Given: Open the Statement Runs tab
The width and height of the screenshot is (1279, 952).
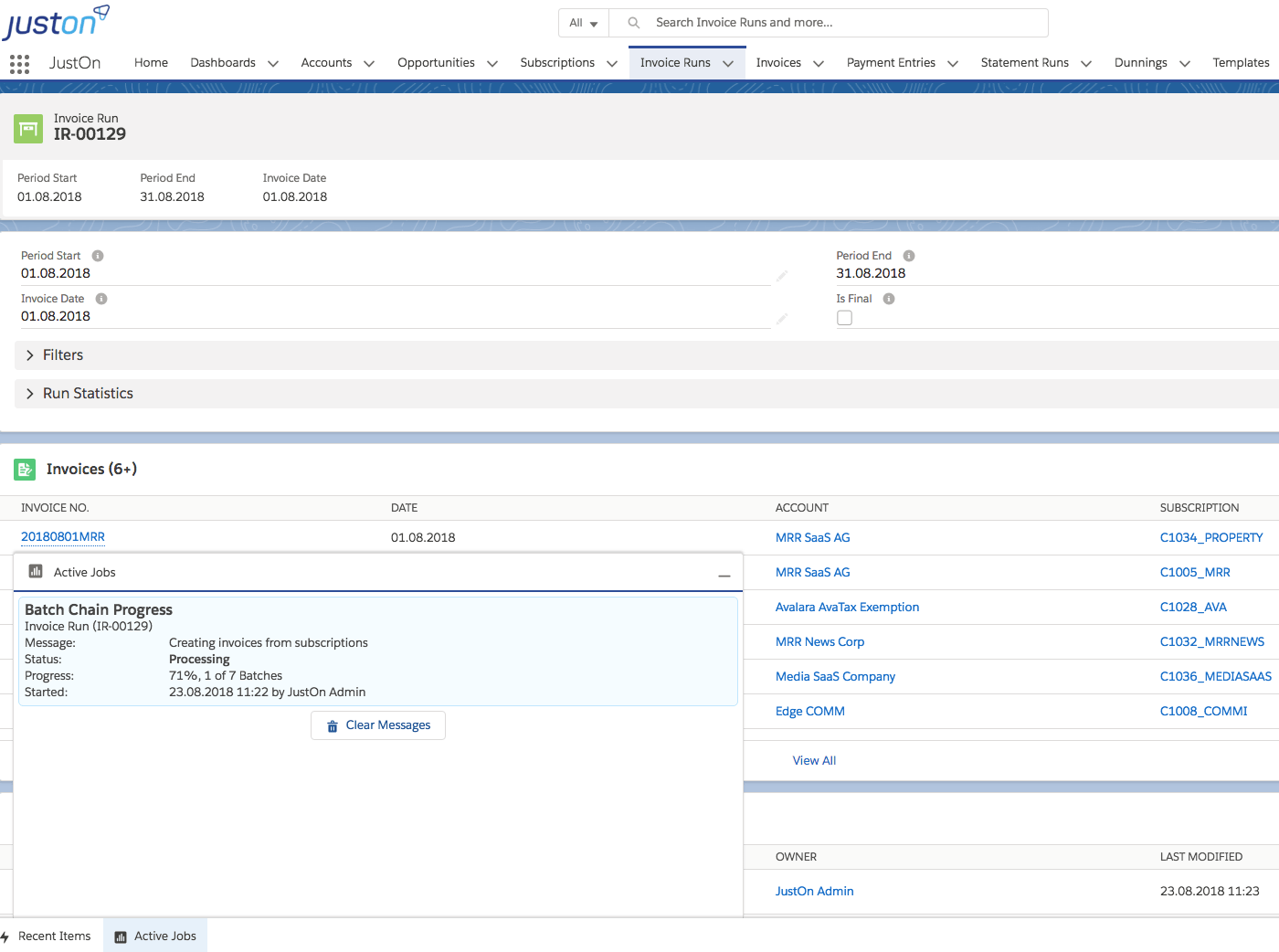Looking at the screenshot, I should (x=1024, y=63).
